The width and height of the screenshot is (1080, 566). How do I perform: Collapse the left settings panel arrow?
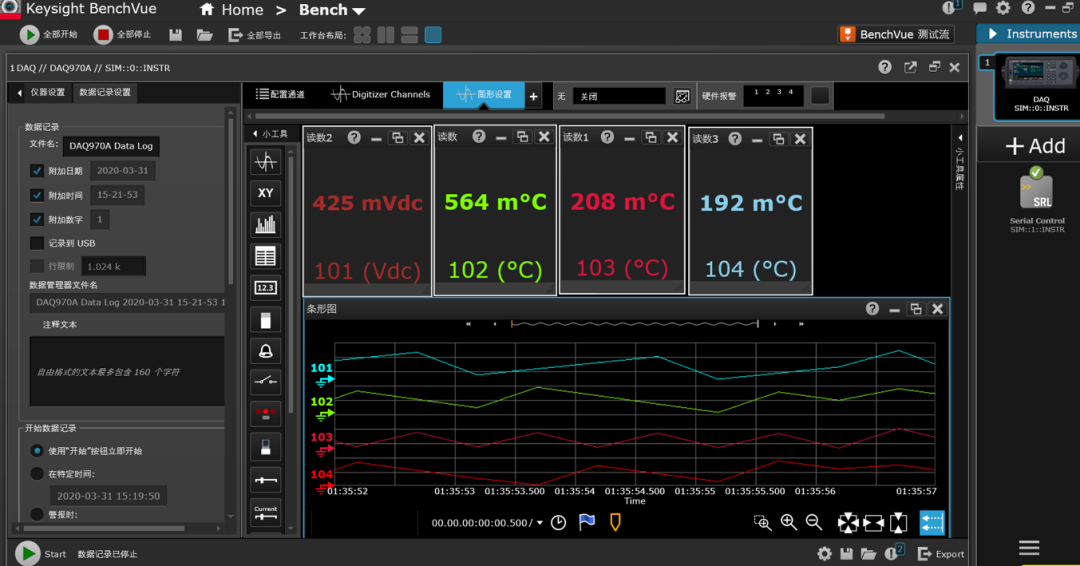pos(19,92)
